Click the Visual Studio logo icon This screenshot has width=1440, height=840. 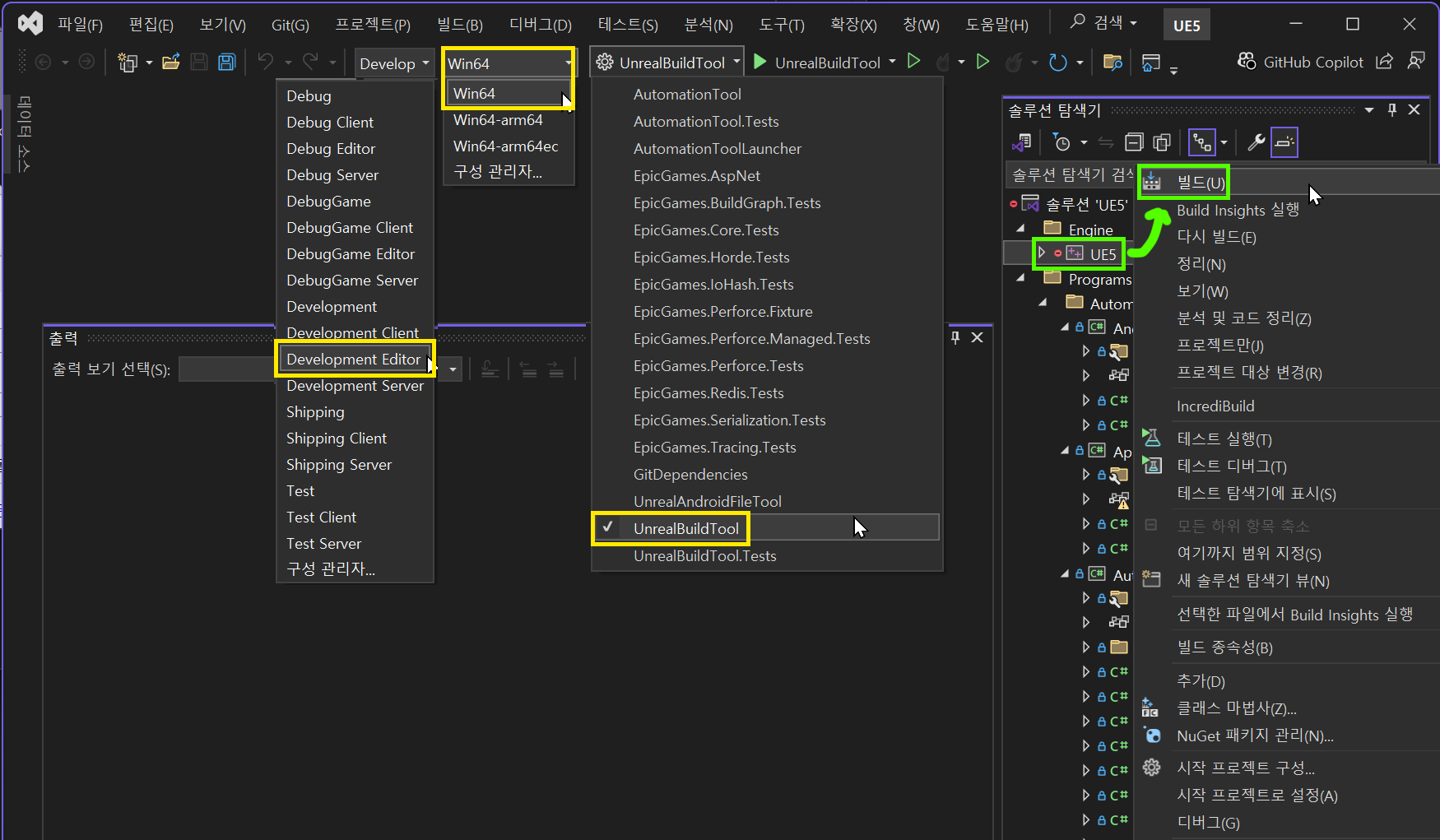pos(30,23)
